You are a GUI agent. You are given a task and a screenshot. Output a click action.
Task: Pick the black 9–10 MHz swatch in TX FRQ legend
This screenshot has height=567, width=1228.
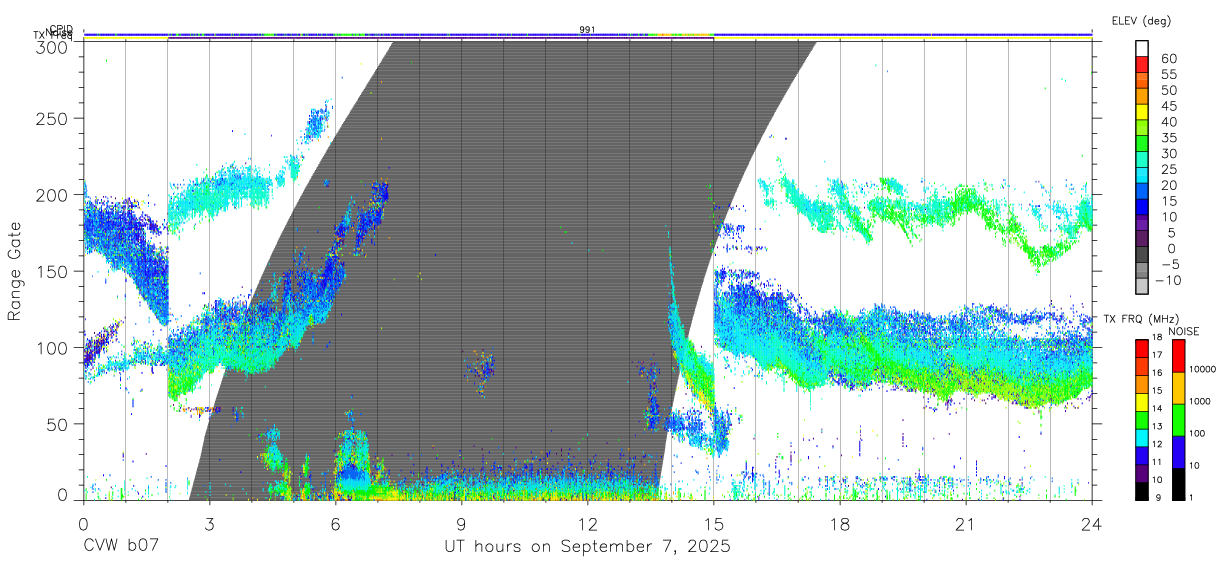[1142, 490]
